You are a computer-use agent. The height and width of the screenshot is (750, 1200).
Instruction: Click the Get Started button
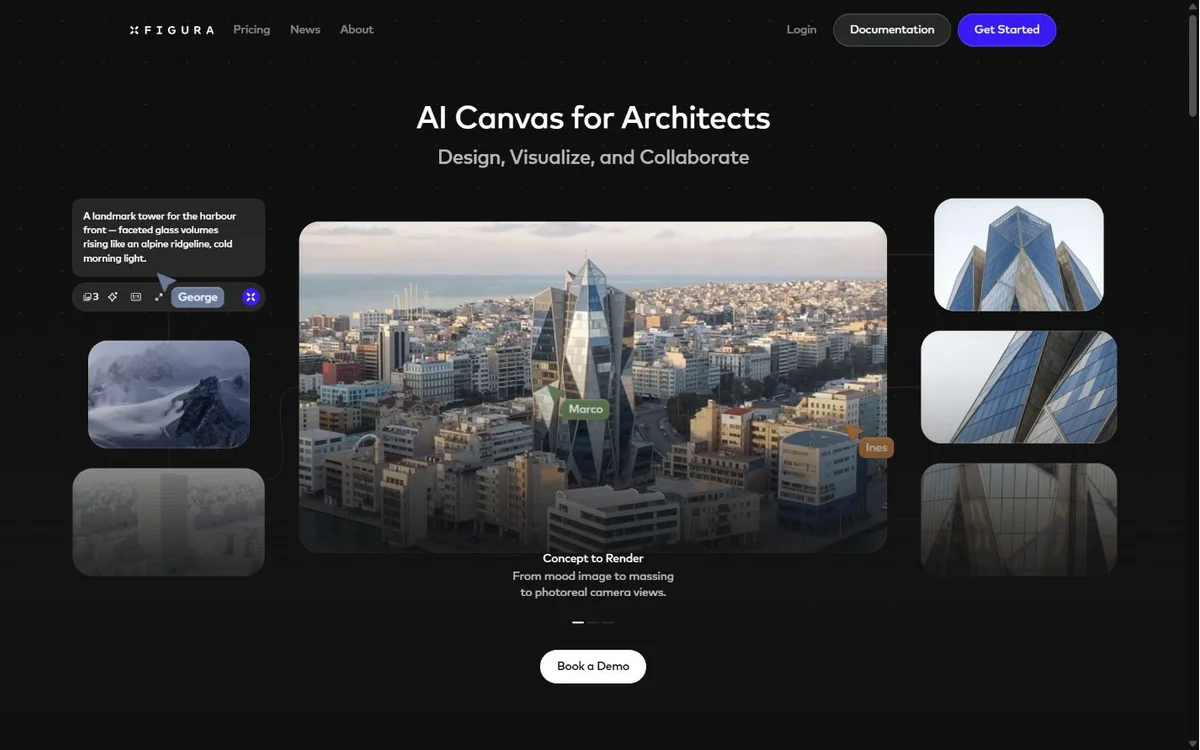1007,30
